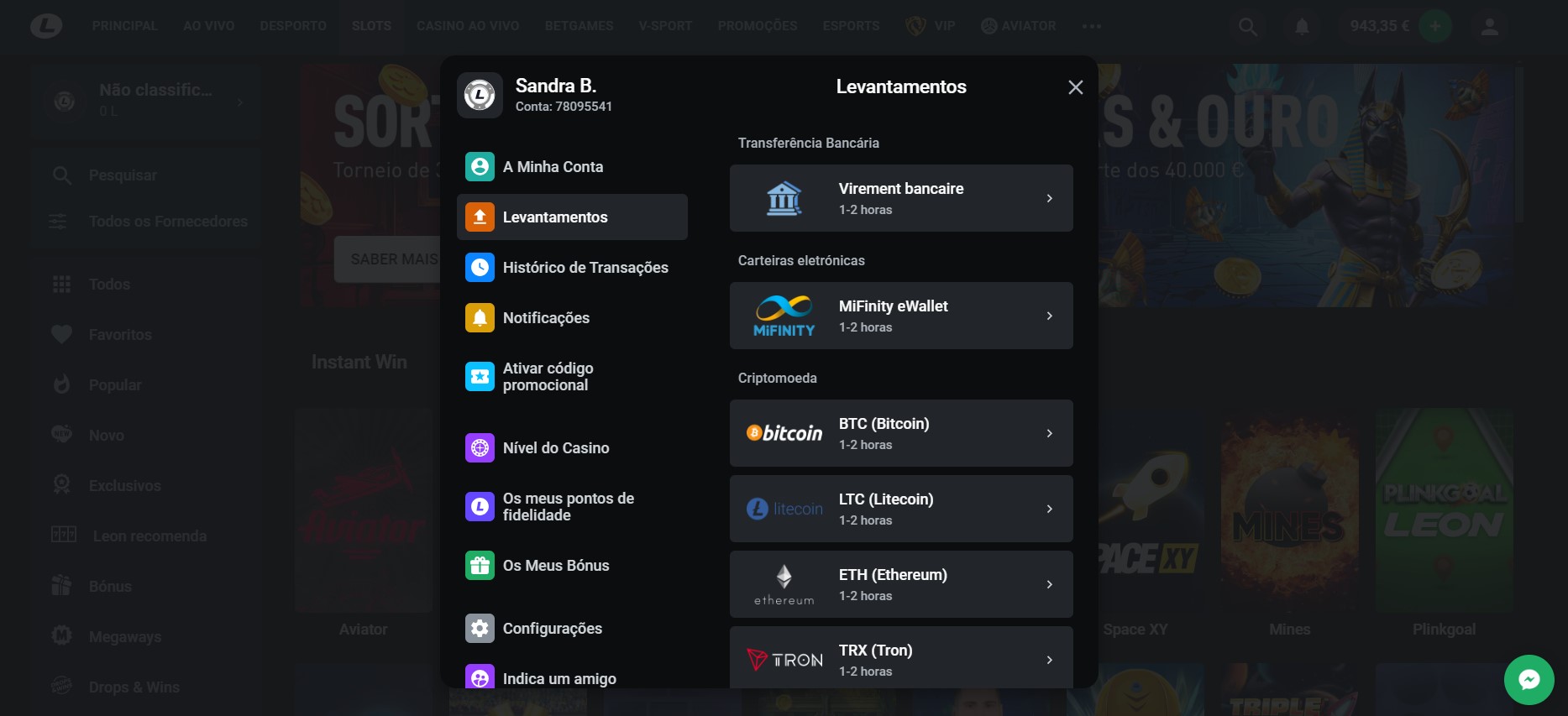
Task: Click the loyalty points icon
Action: (480, 506)
